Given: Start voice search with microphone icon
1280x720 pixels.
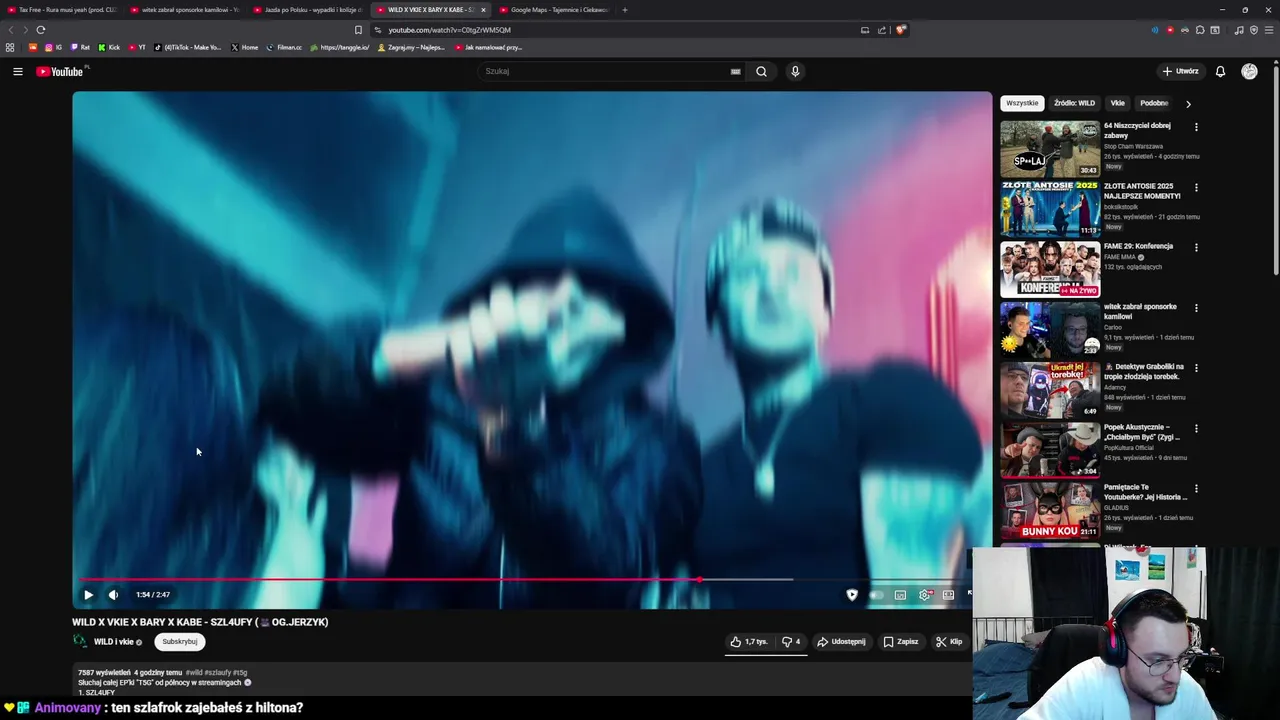Looking at the screenshot, I should (795, 71).
